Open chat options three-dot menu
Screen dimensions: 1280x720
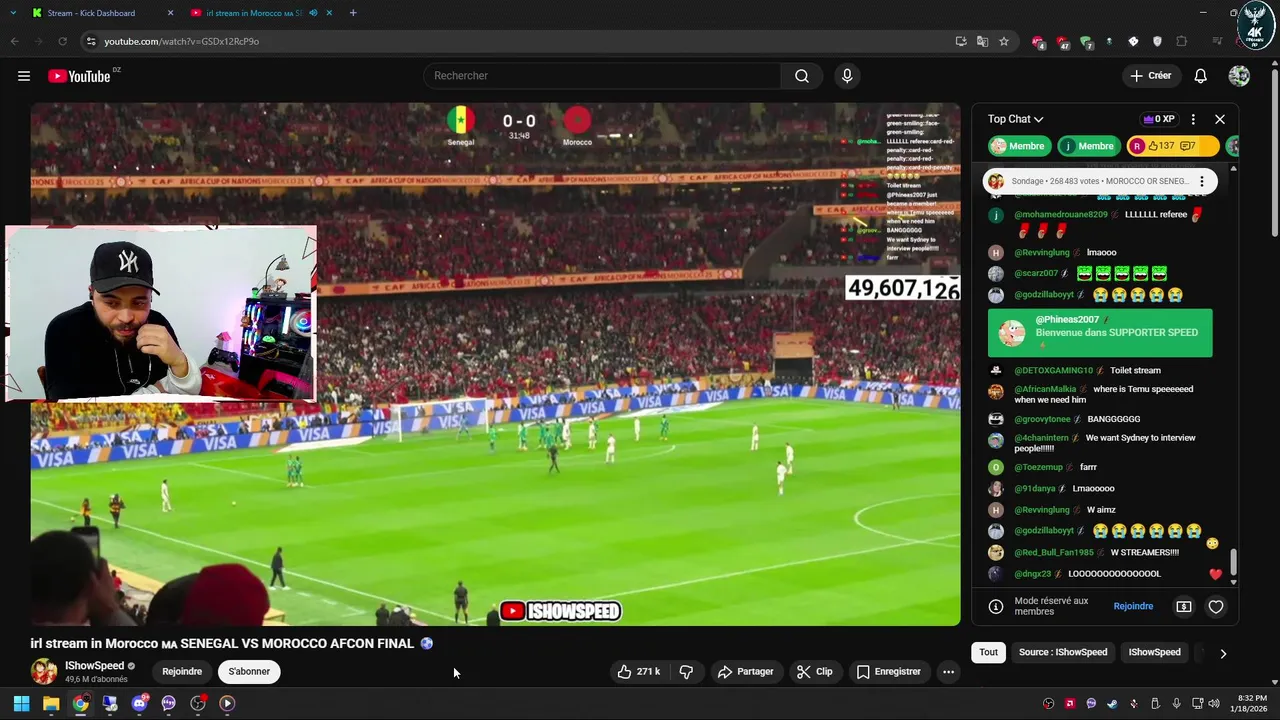(x=1193, y=119)
